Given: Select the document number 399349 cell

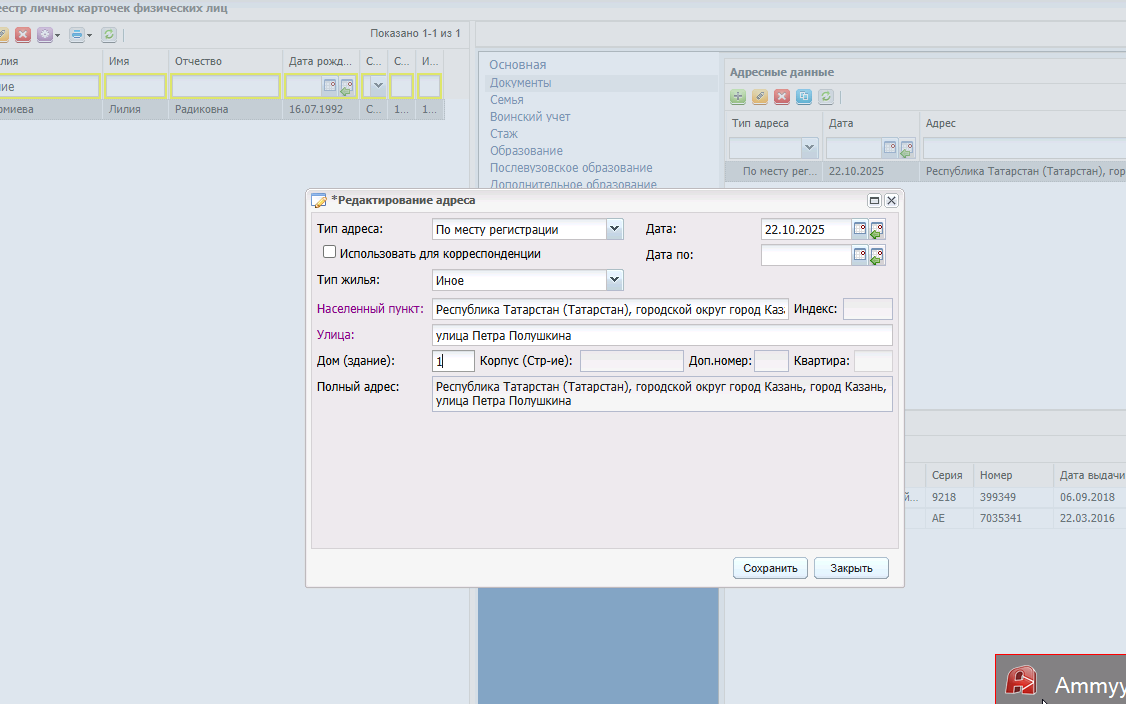Looking at the screenshot, I should 1013,497.
